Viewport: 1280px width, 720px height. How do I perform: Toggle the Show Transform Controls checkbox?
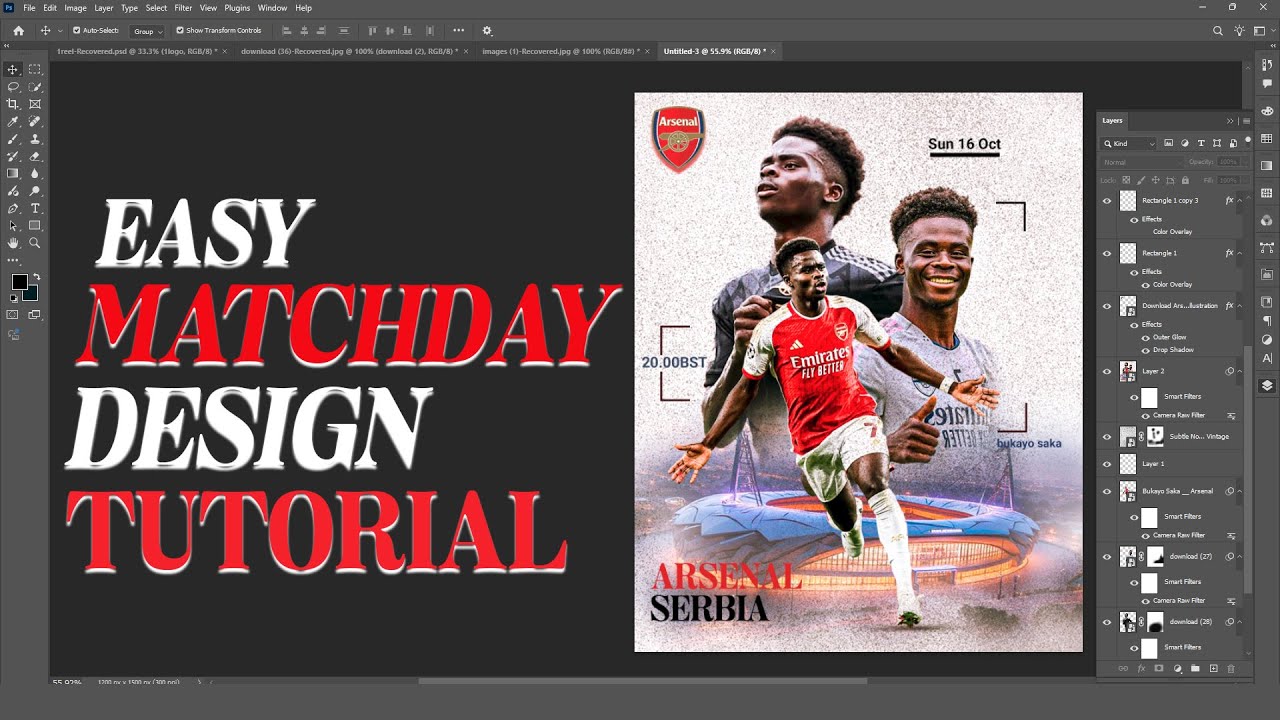(x=180, y=31)
